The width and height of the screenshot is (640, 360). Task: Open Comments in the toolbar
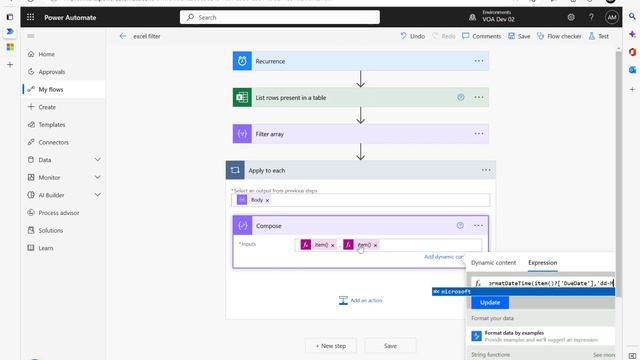click(482, 36)
